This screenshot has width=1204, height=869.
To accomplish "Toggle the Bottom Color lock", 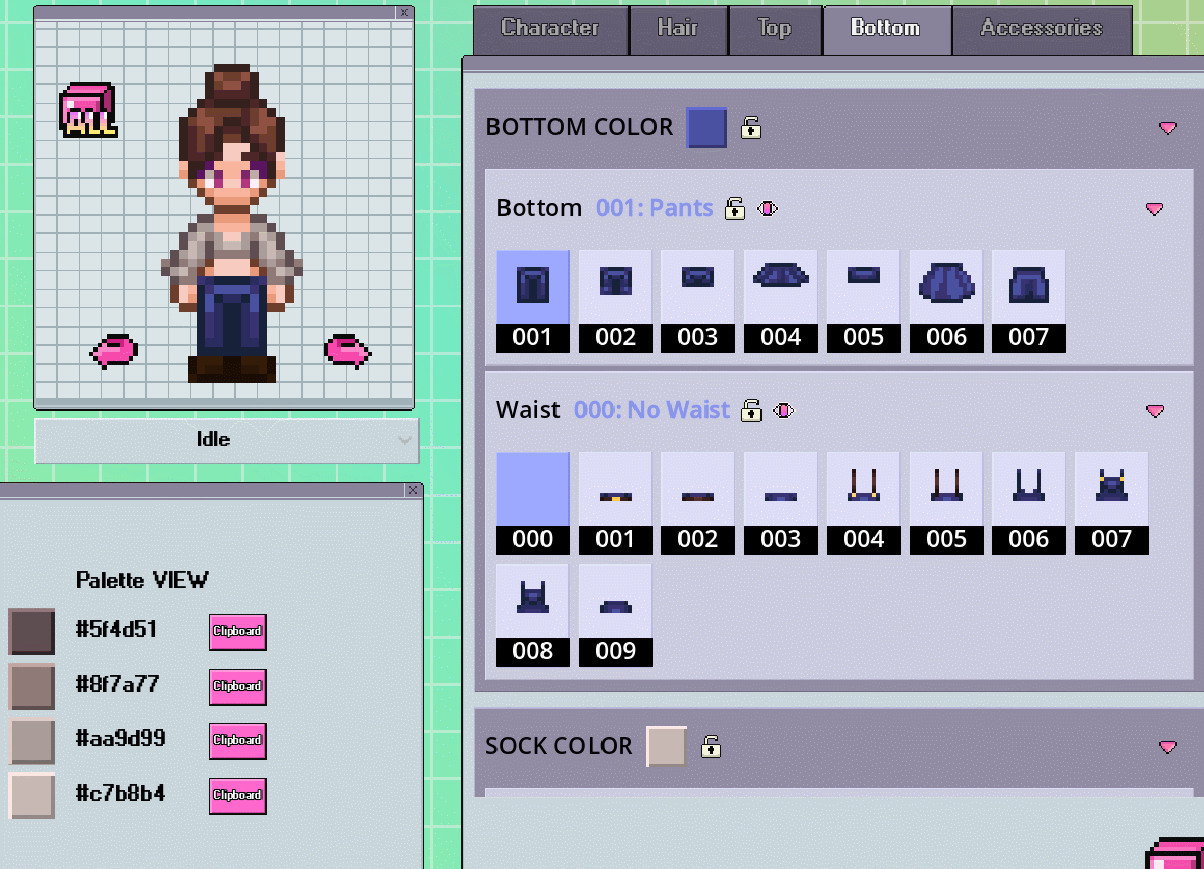I will (751, 128).
